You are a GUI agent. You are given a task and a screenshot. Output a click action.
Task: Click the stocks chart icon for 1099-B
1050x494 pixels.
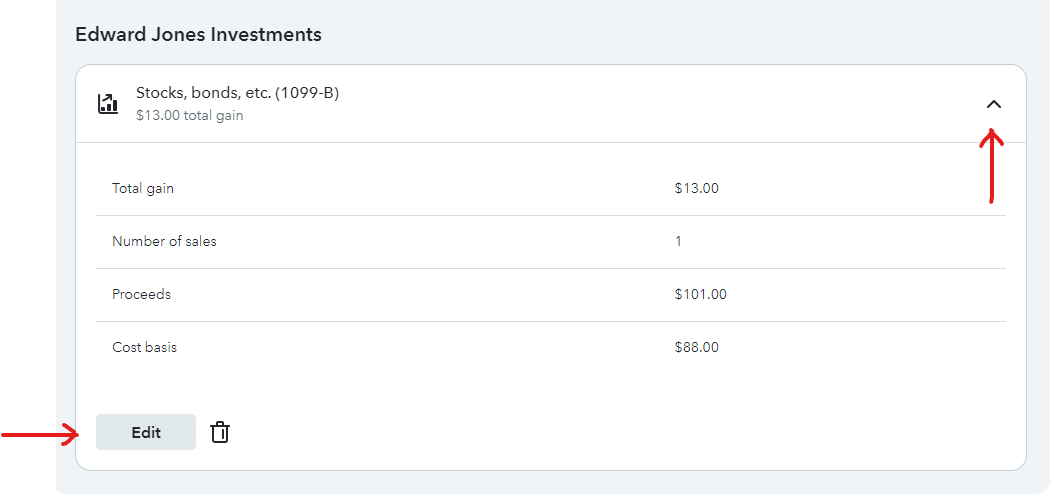(108, 104)
